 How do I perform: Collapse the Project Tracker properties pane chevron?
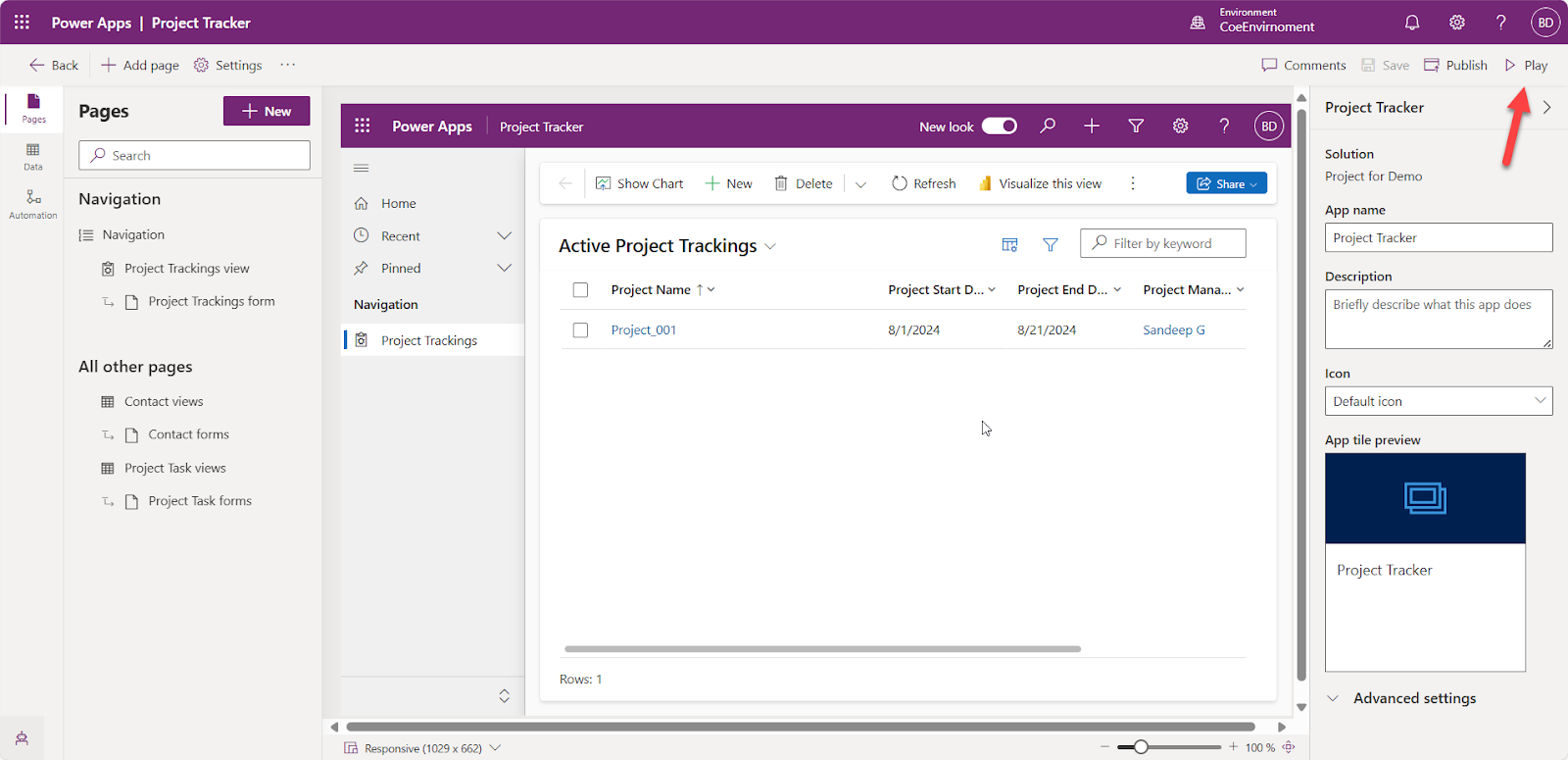1546,108
